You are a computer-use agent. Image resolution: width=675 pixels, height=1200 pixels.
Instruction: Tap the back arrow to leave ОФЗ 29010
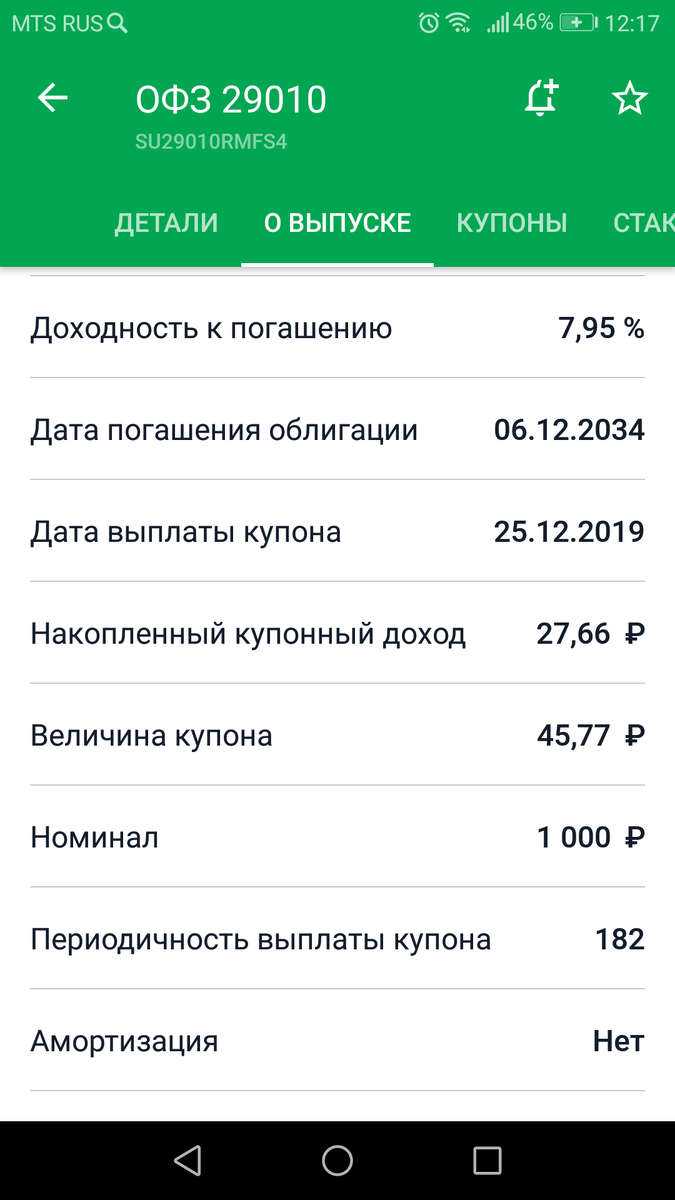tap(52, 98)
